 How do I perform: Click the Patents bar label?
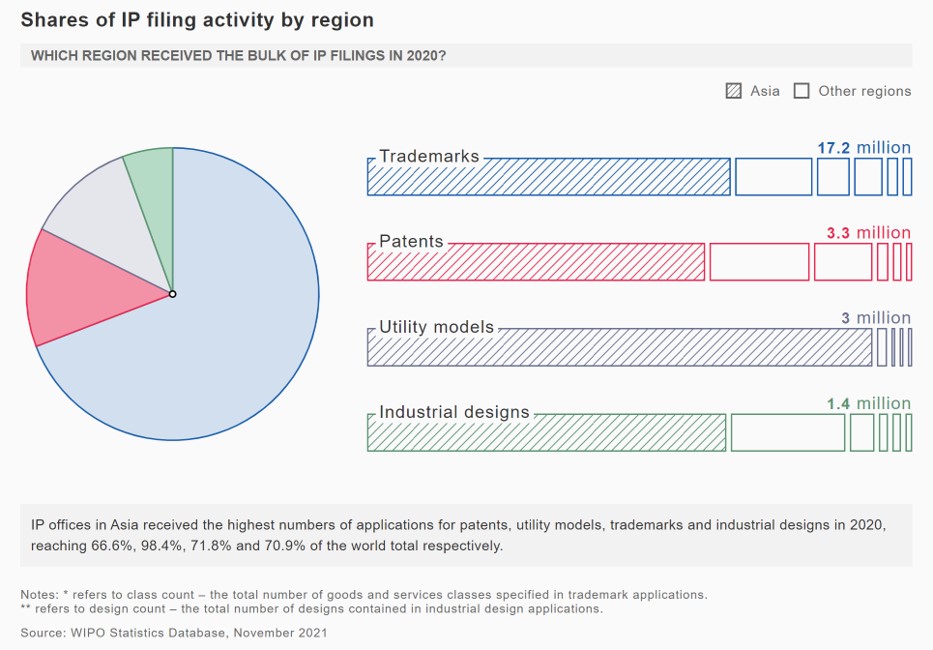click(x=411, y=242)
